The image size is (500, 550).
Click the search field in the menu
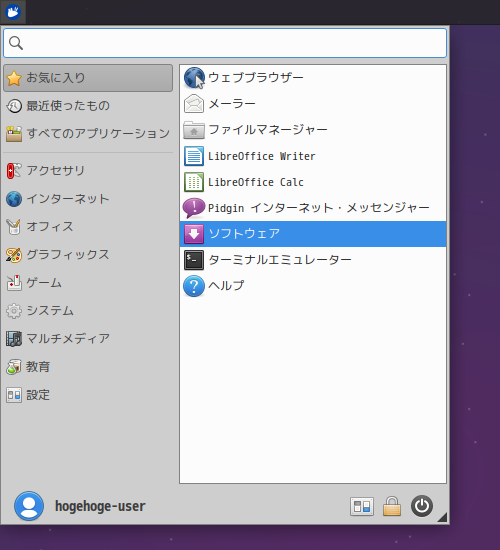tap(225, 43)
